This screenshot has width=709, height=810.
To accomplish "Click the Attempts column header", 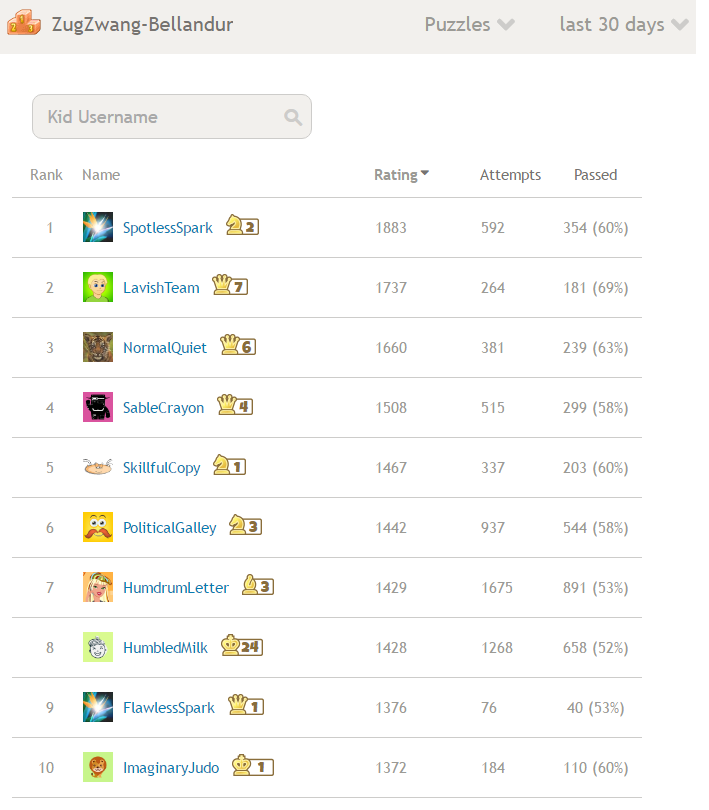I will [510, 175].
